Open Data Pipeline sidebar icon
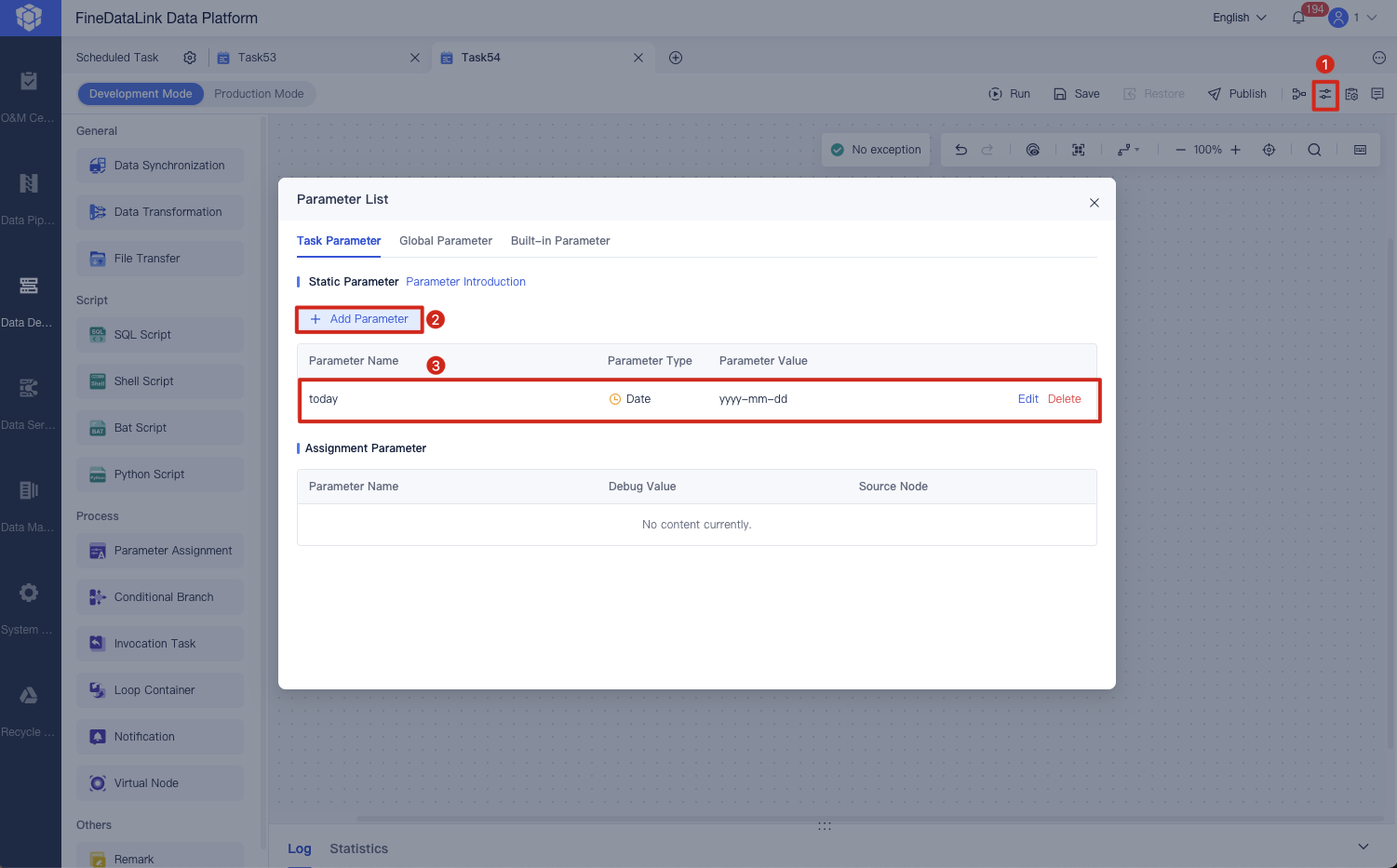1397x868 pixels. tap(29, 183)
